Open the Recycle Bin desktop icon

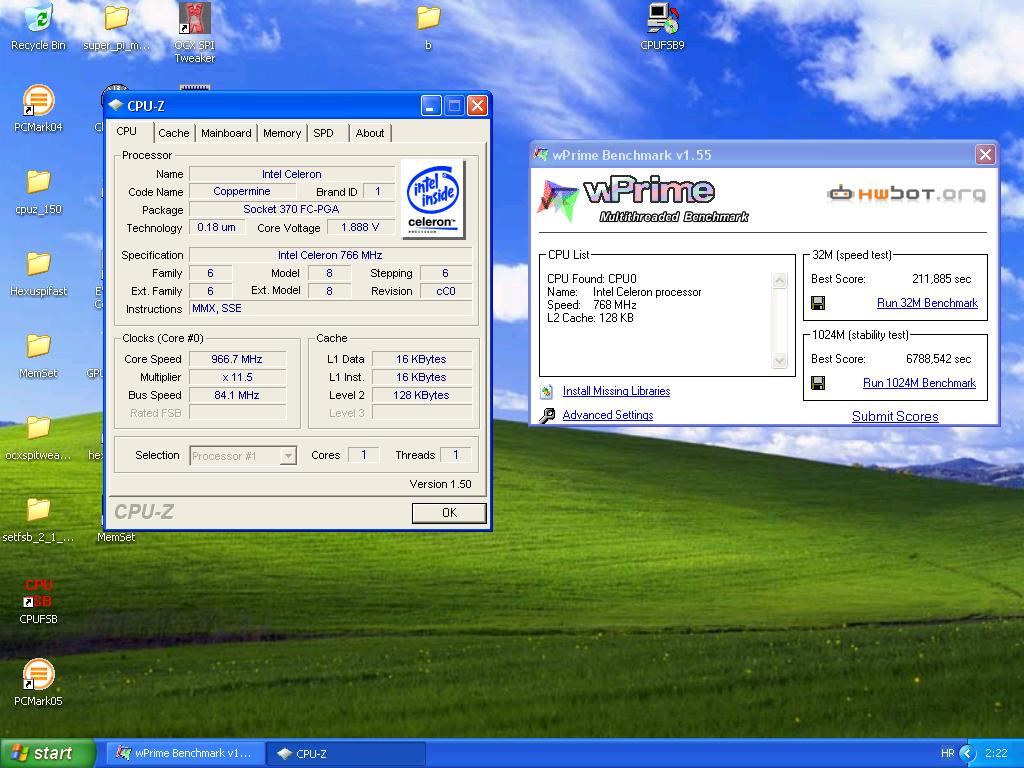39,26
